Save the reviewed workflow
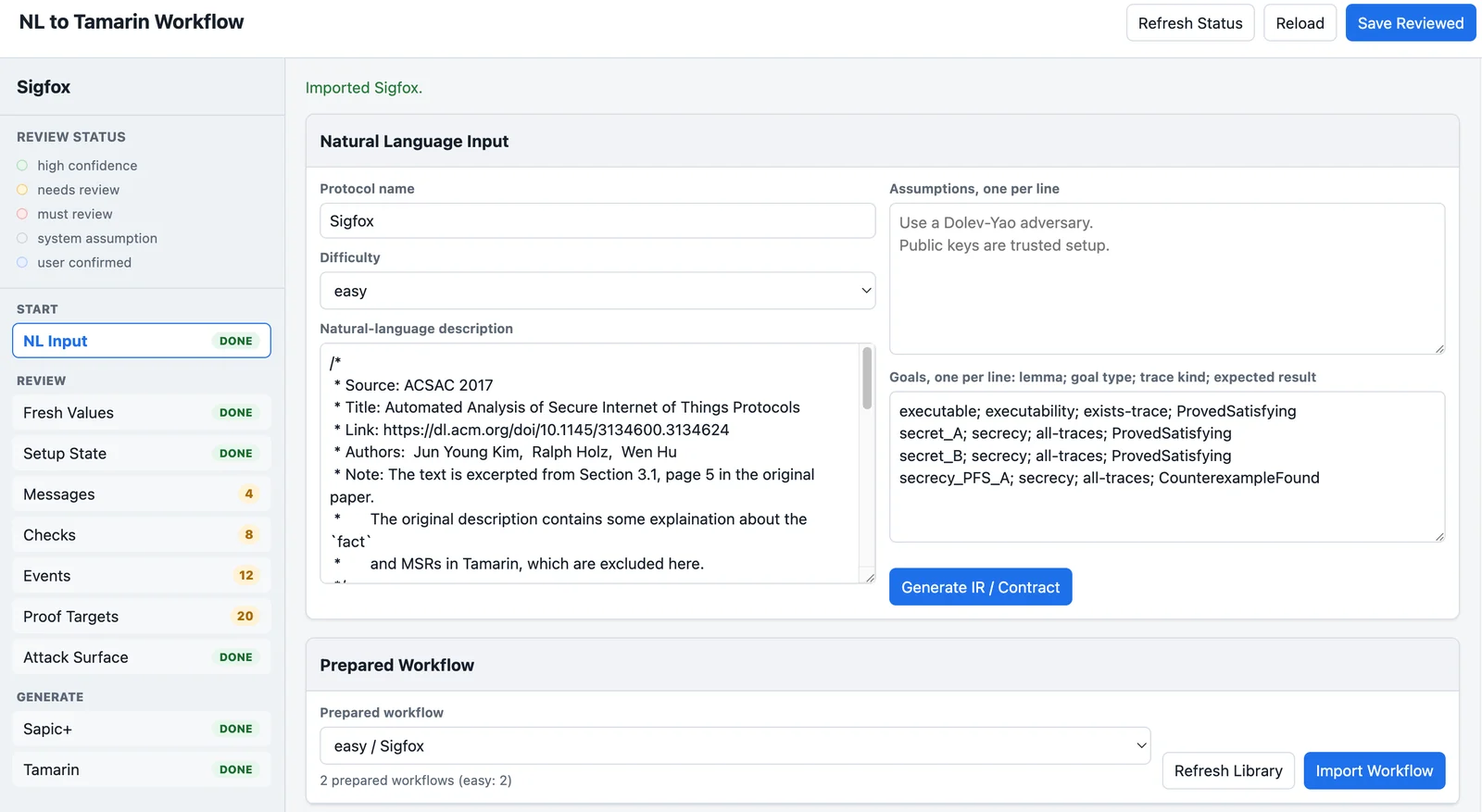Image resolution: width=1482 pixels, height=812 pixels. (x=1410, y=23)
